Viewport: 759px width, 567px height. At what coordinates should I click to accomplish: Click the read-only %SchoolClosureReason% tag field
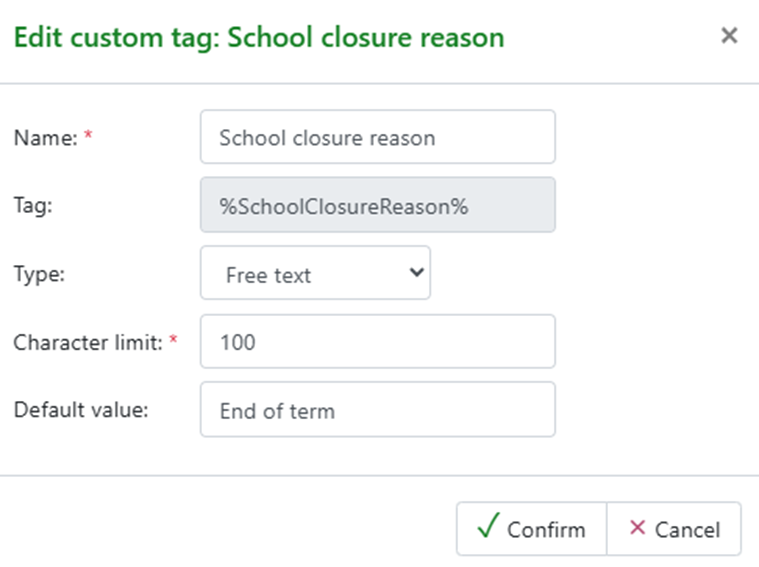pyautogui.click(x=377, y=206)
